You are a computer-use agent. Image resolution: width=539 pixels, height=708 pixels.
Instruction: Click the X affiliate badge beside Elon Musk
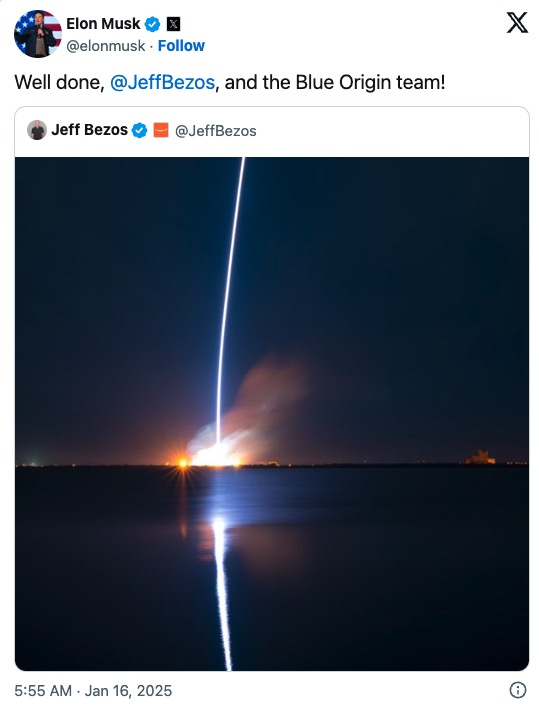(x=173, y=24)
